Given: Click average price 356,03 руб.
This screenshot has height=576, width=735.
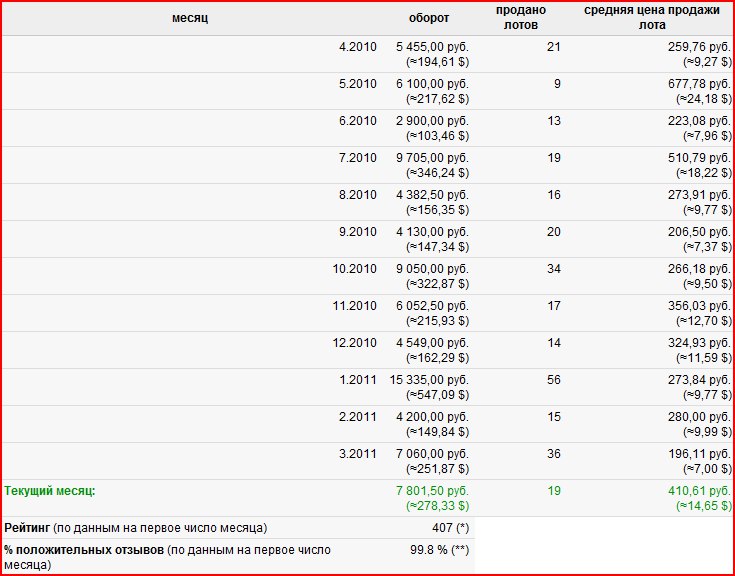Looking at the screenshot, I should [699, 306].
